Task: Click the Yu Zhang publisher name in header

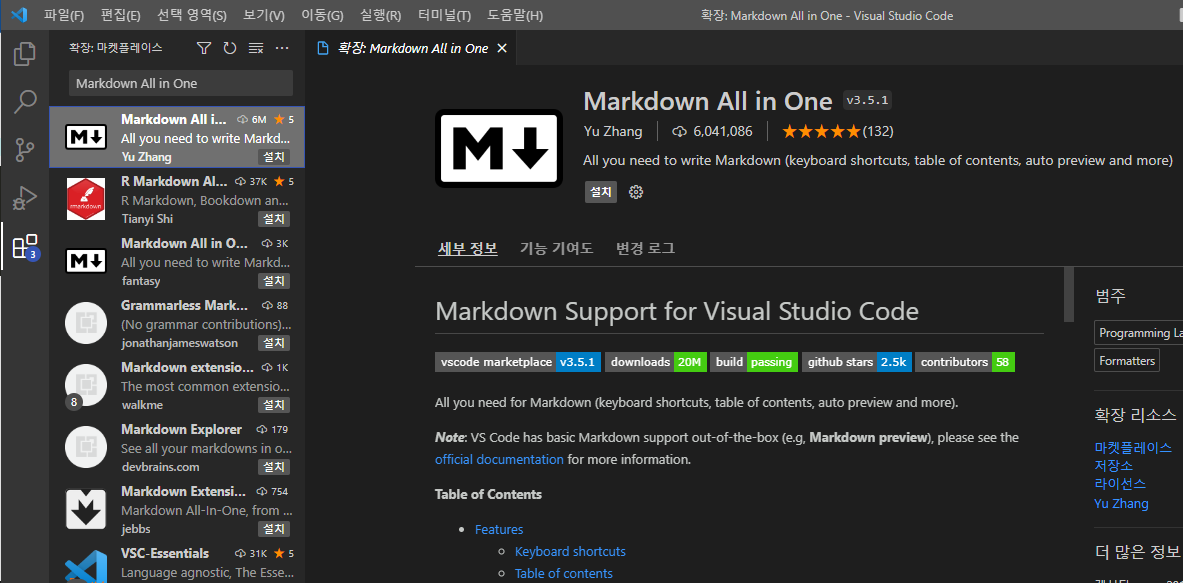Action: [613, 131]
